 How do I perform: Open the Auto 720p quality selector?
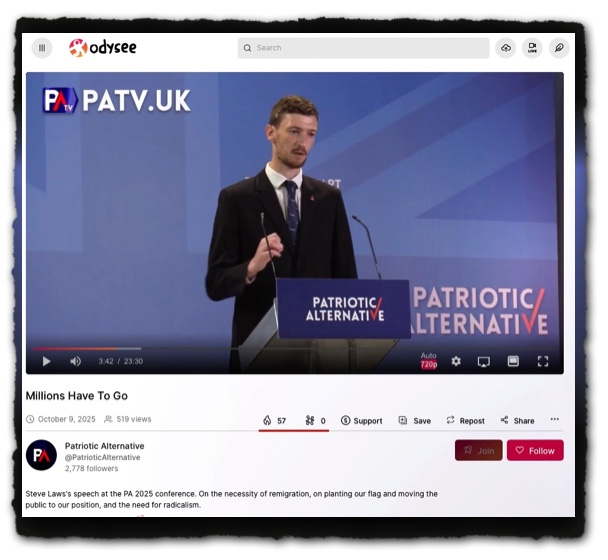pos(429,361)
